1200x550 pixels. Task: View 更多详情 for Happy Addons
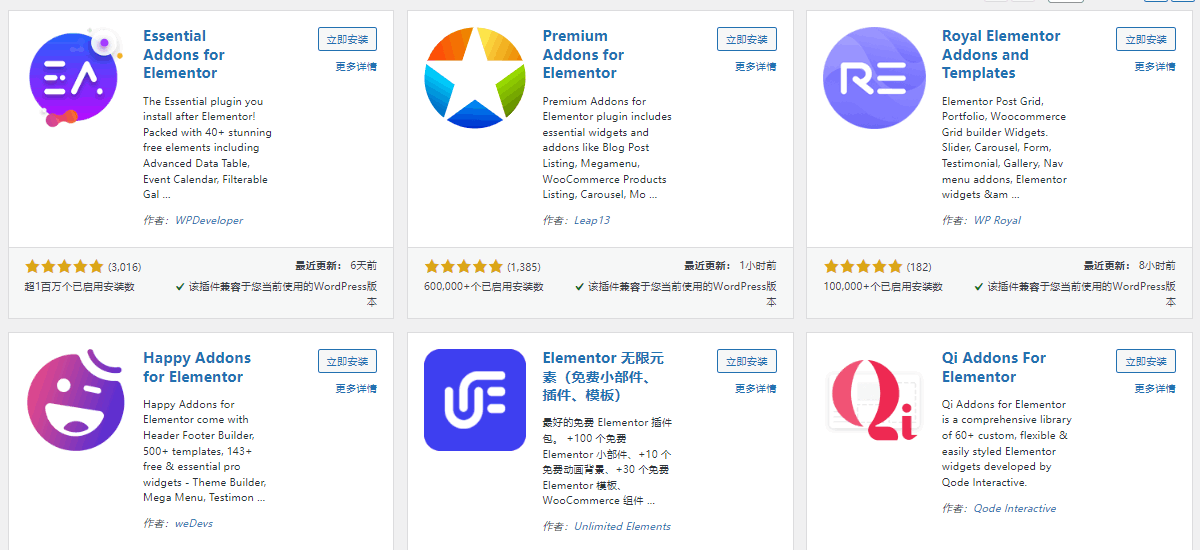(356, 389)
